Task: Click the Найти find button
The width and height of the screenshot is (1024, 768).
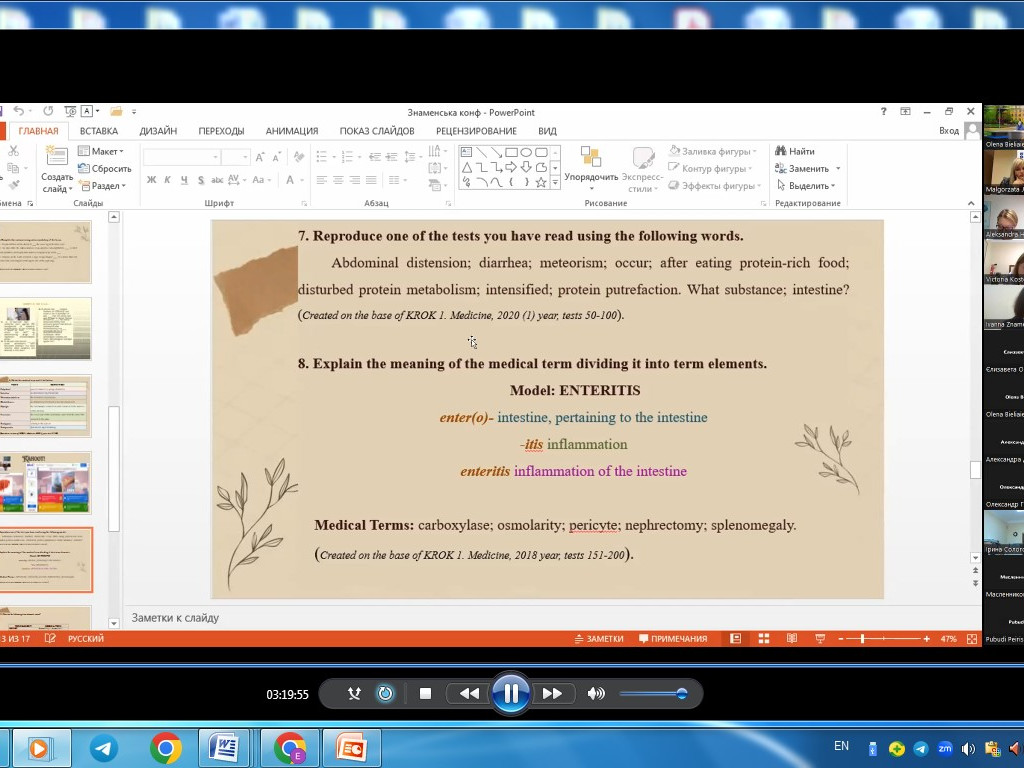Action: coord(795,151)
